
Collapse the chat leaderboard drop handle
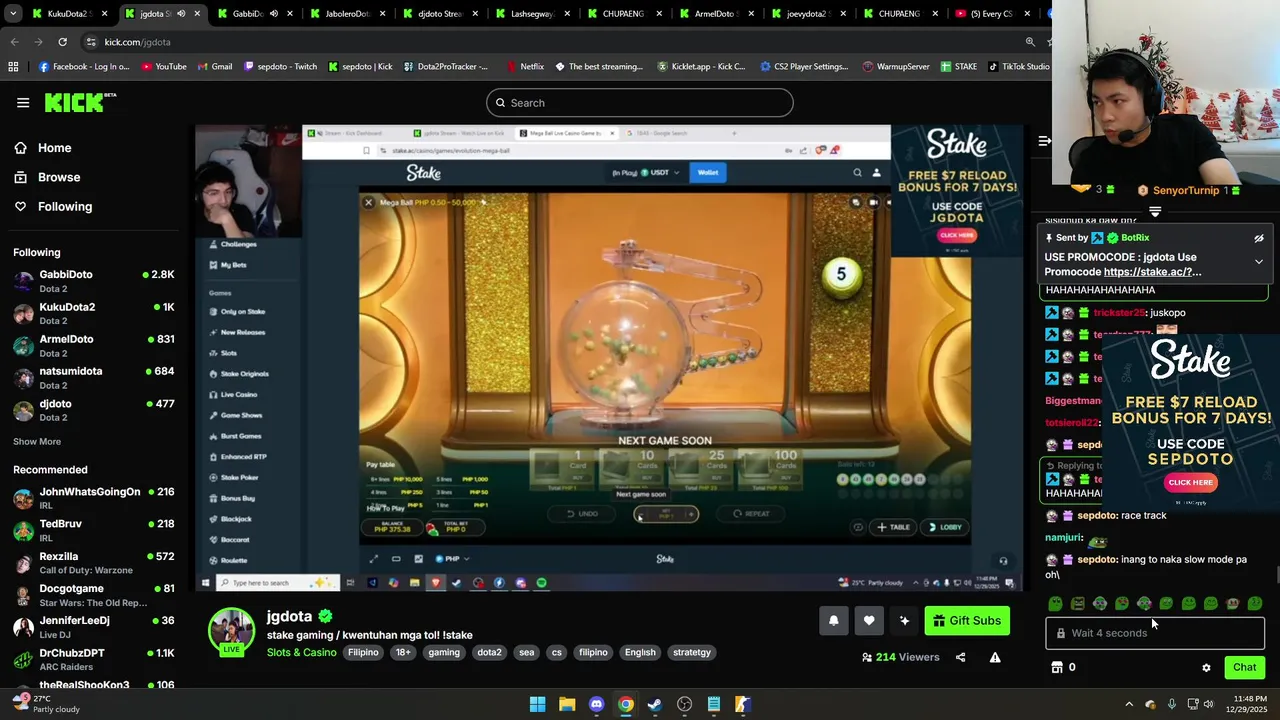point(1155,211)
